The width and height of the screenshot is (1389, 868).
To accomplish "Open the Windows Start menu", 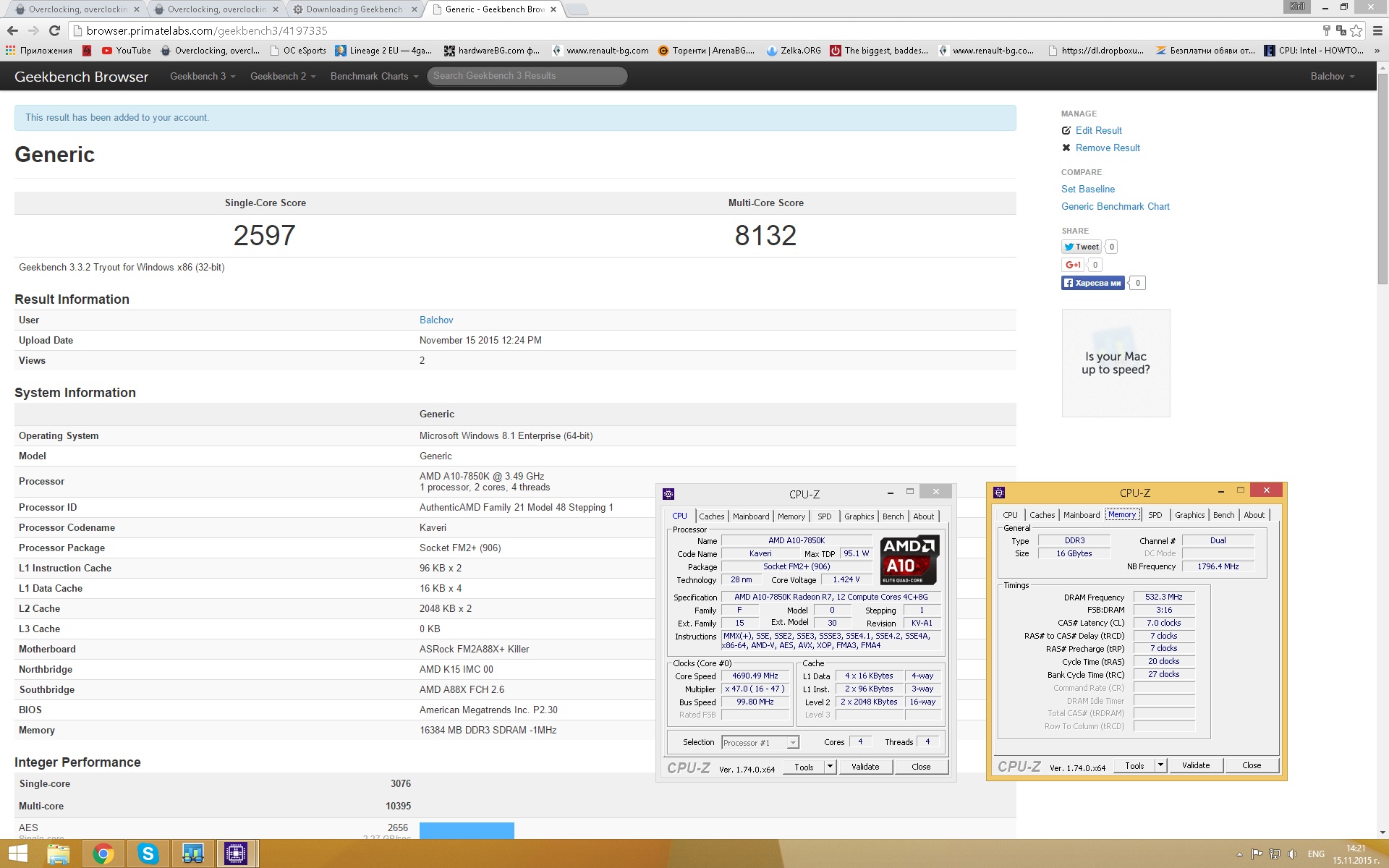I will pos(17,854).
